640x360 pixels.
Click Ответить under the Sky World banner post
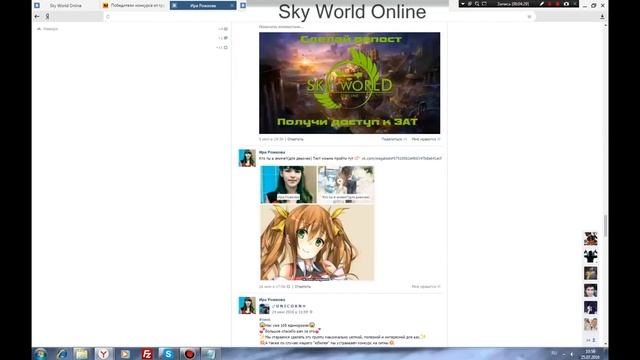[295, 139]
